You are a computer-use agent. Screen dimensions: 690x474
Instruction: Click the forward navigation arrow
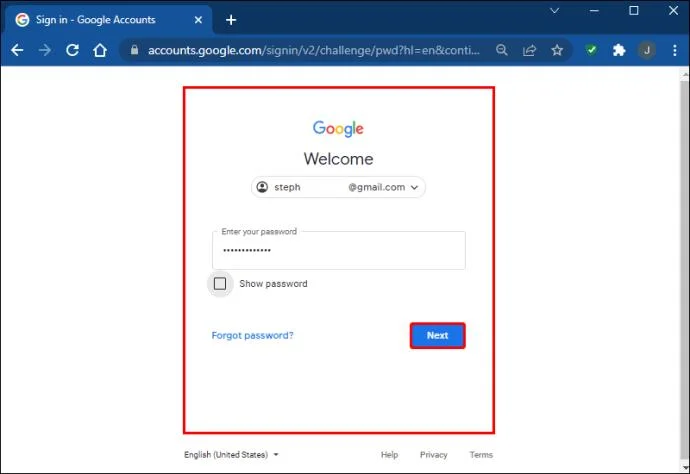[x=44, y=50]
